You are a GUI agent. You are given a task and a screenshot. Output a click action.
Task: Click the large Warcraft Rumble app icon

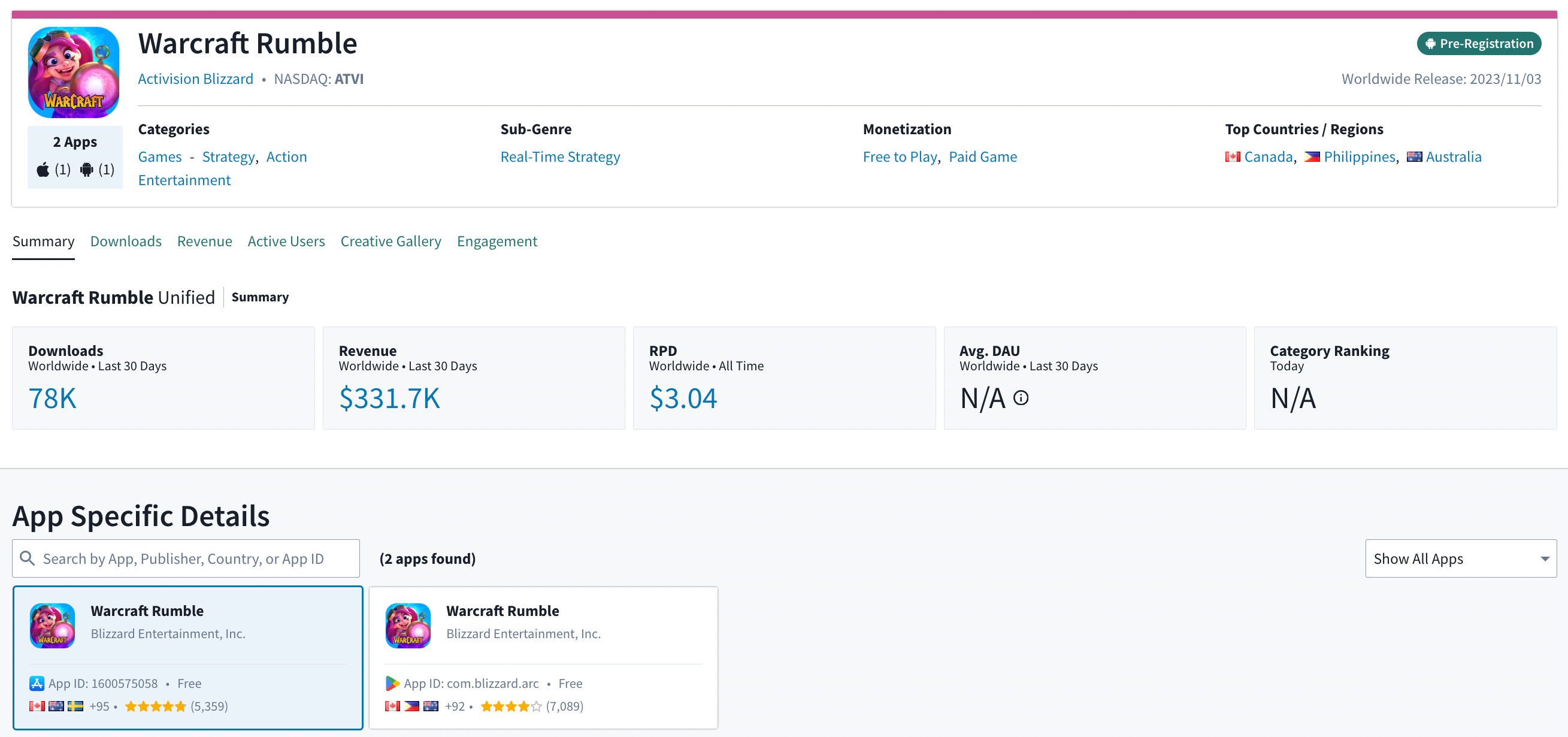(x=74, y=73)
